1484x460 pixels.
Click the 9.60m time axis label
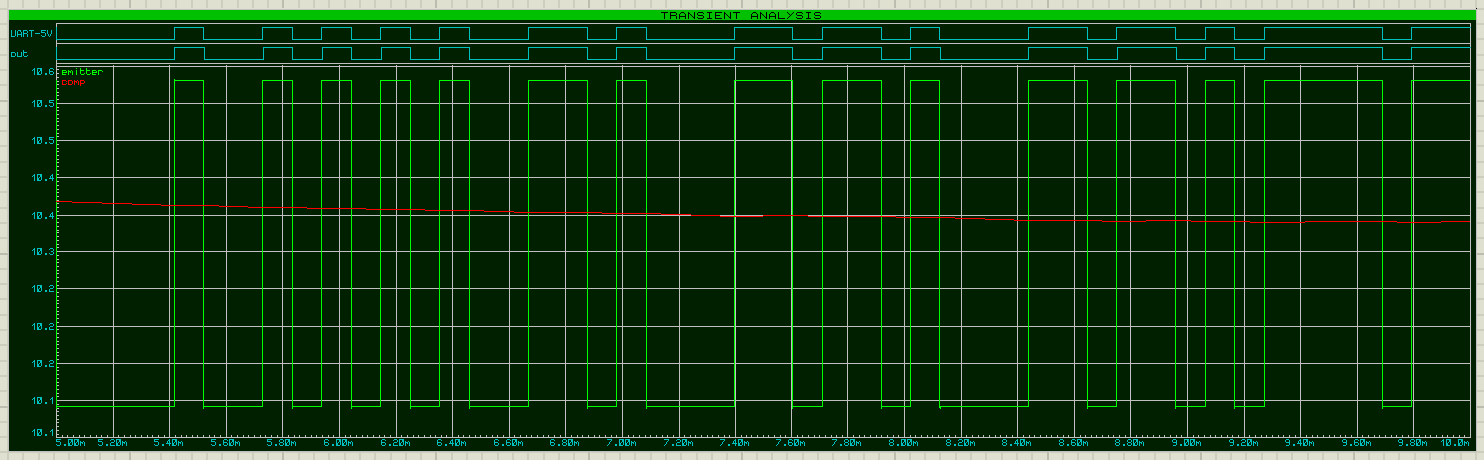[x=1355, y=442]
